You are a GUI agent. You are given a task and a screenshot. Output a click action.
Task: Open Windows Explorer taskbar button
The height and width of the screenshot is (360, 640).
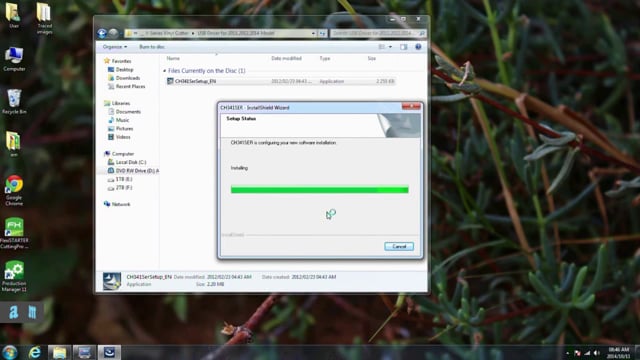point(59,352)
